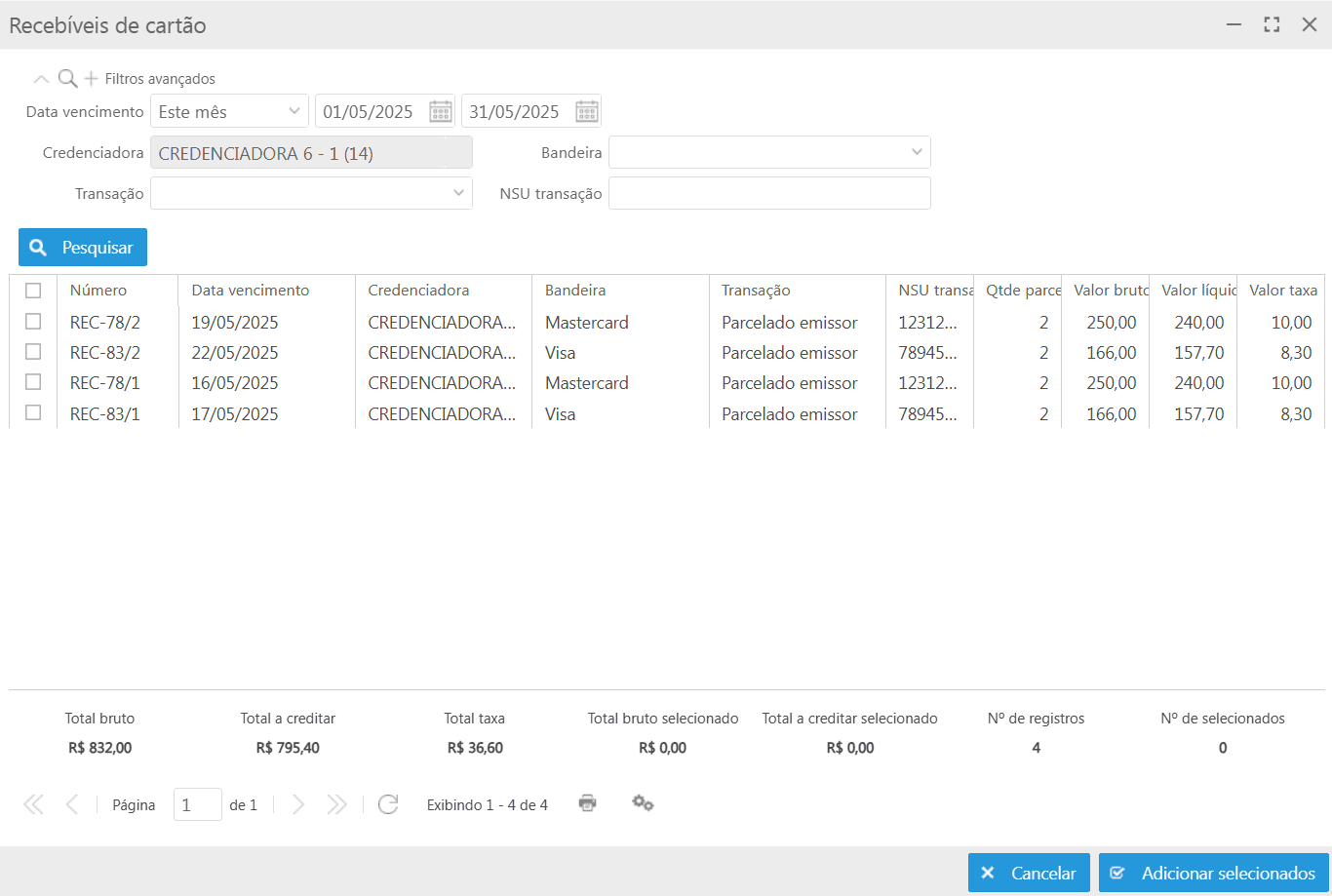
Task: Click the Pesquisar button
Action: pos(83,248)
